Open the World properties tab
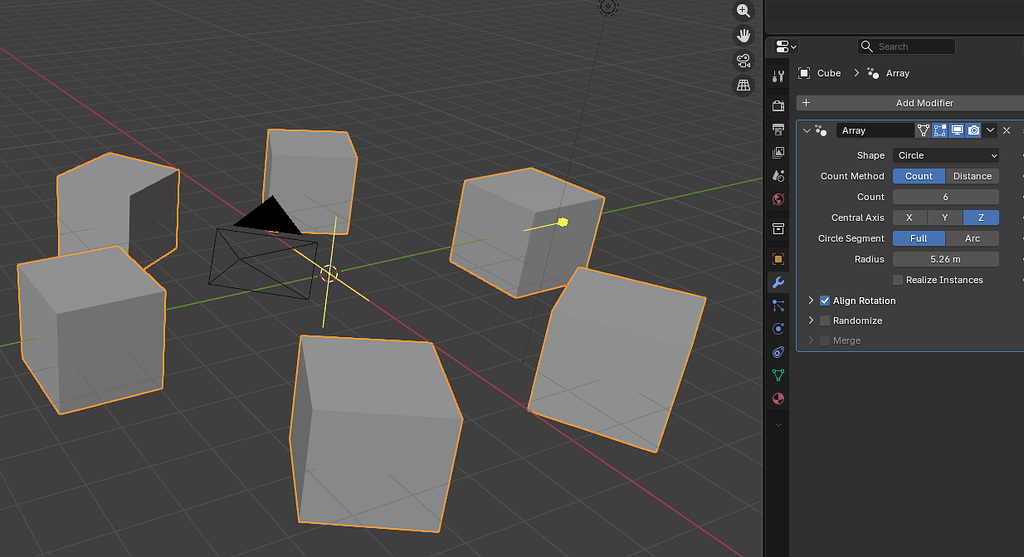This screenshot has height=557, width=1024. [778, 199]
